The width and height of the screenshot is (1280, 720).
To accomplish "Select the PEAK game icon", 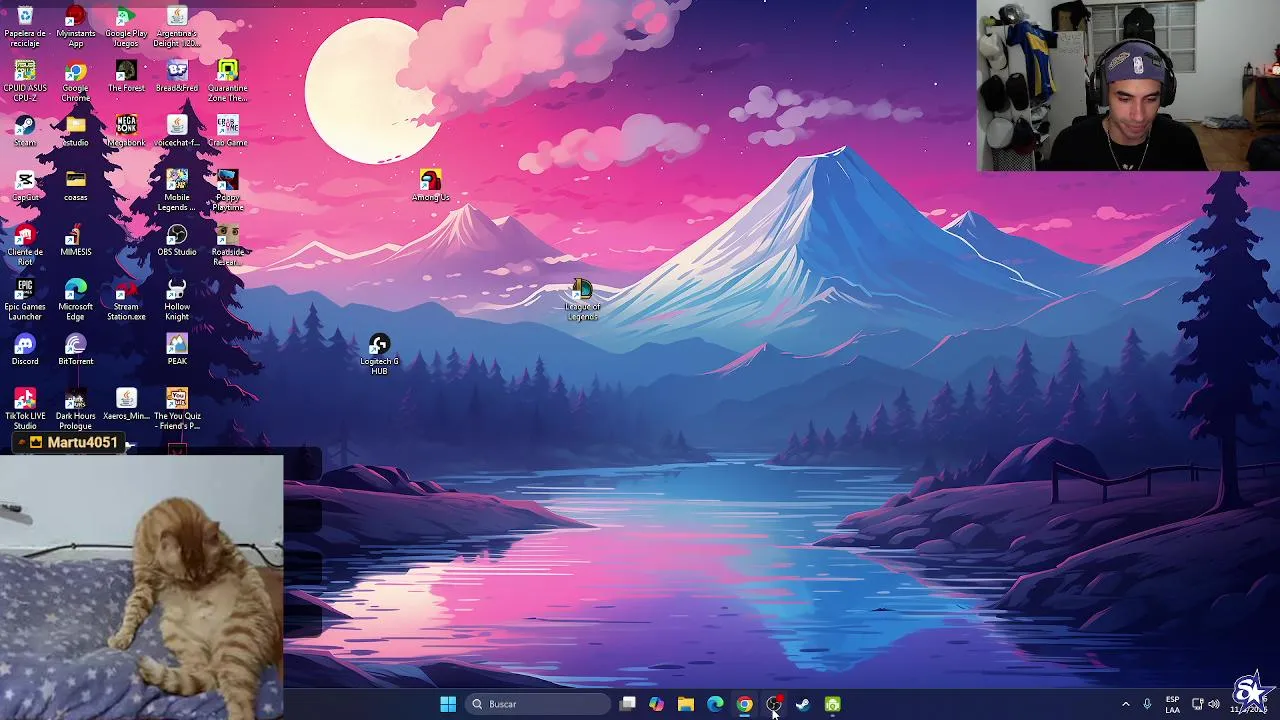I will (177, 350).
